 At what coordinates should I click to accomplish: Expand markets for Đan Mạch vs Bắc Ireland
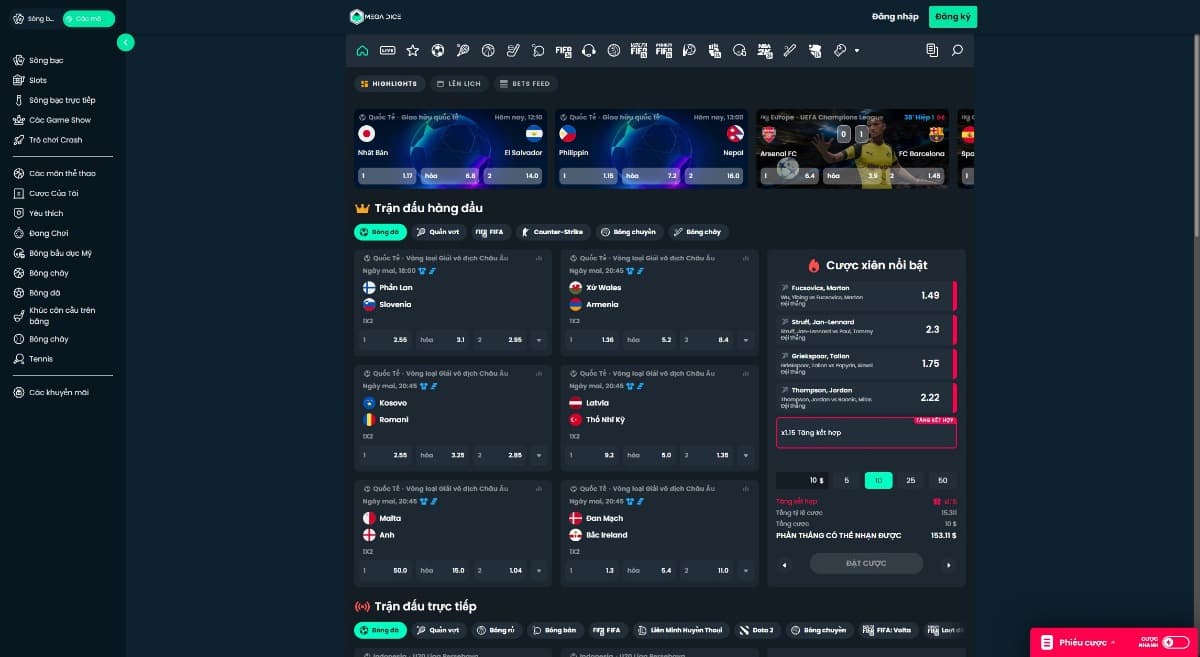coord(746,570)
